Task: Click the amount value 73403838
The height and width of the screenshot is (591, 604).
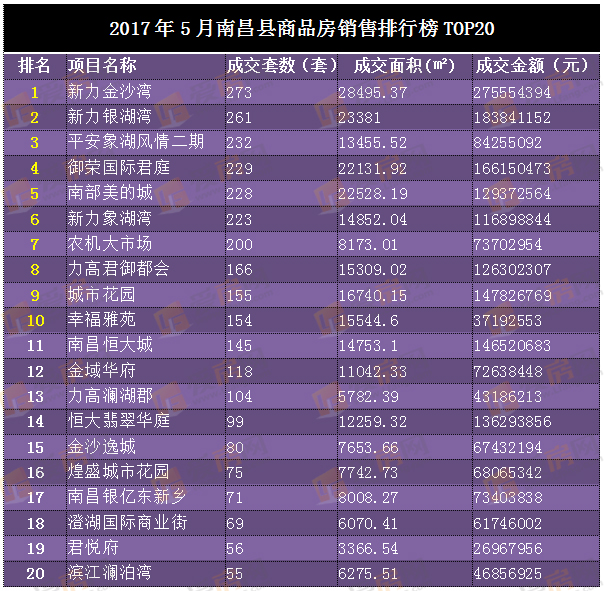Action: click(x=508, y=498)
